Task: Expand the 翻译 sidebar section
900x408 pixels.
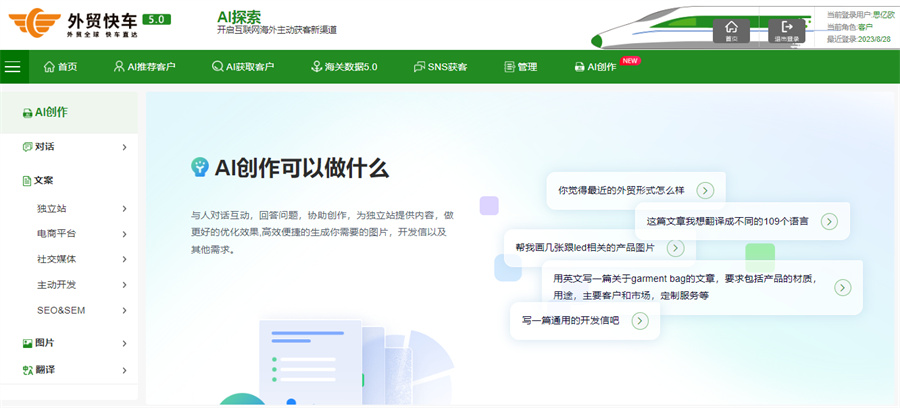Action: tap(124, 370)
